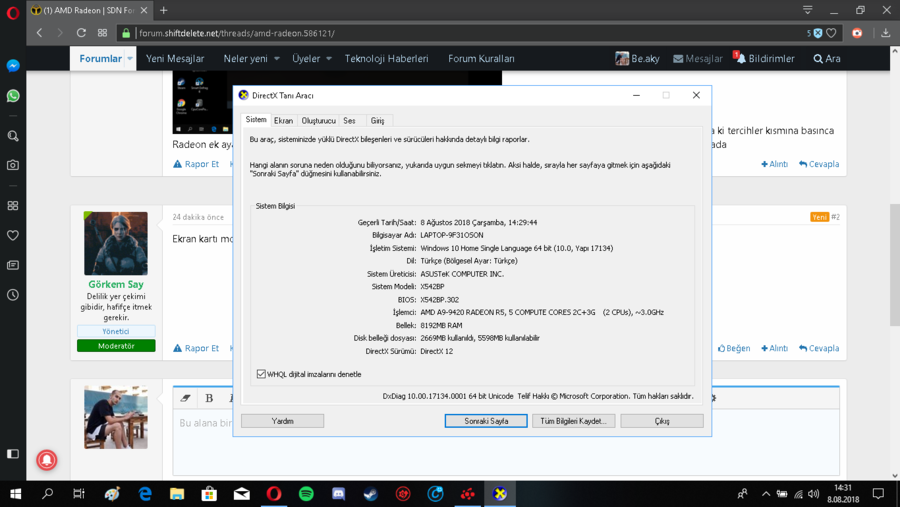
Task: Open Bildirimler notifications link
Action: pos(765,59)
